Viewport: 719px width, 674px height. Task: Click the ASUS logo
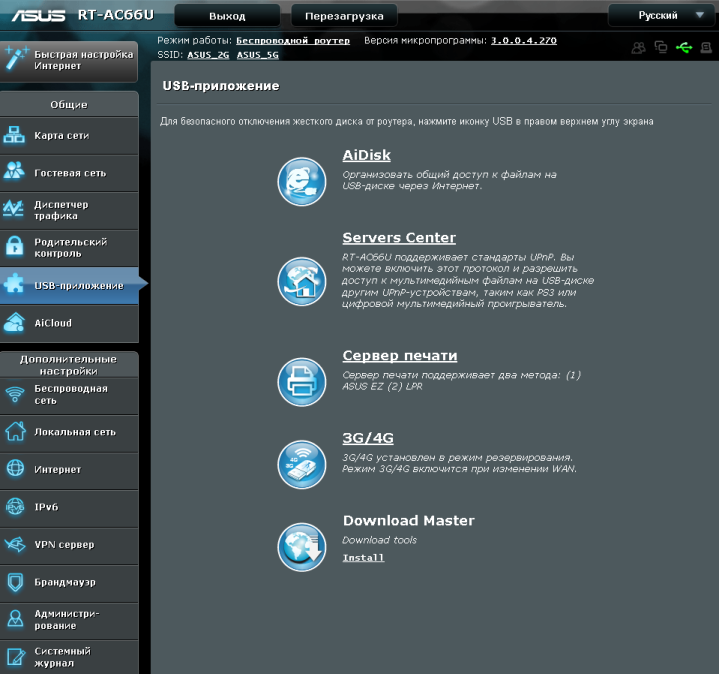[38, 16]
